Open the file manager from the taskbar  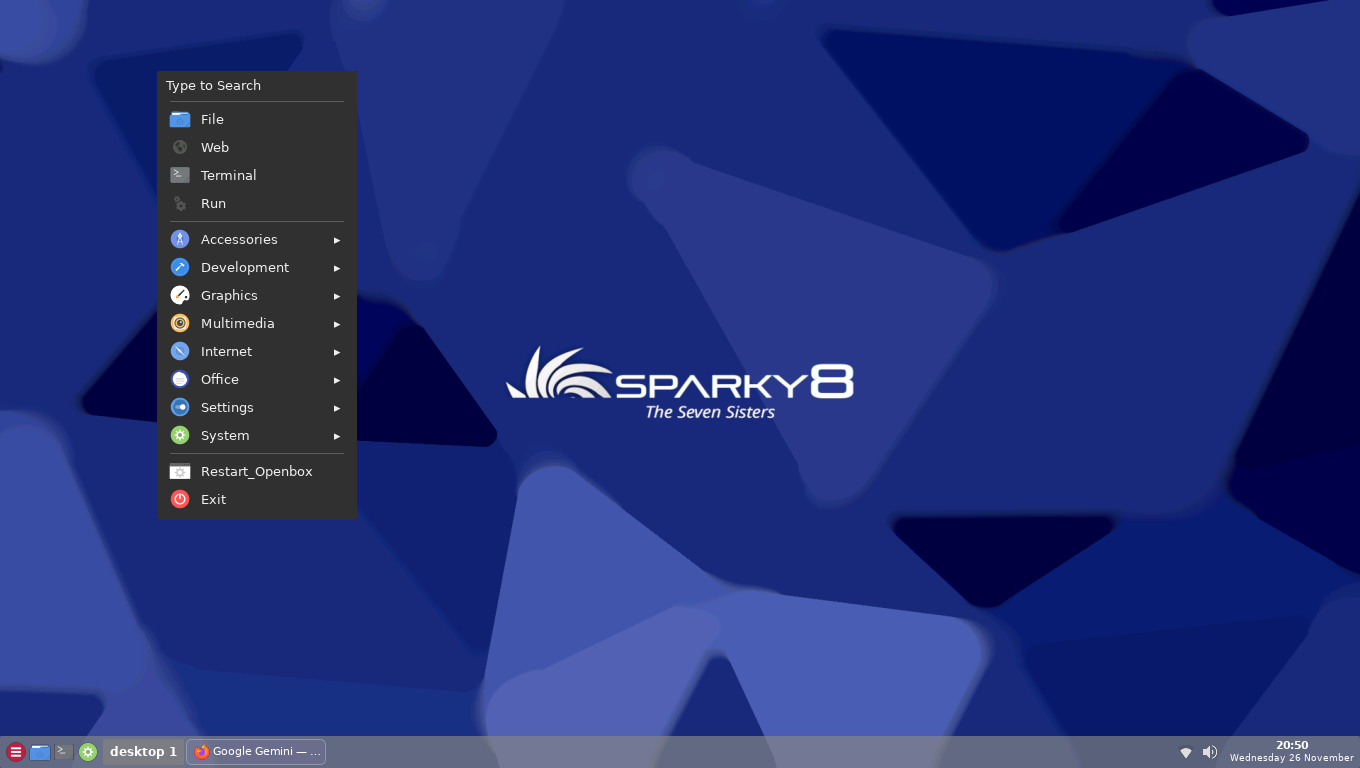(x=40, y=752)
